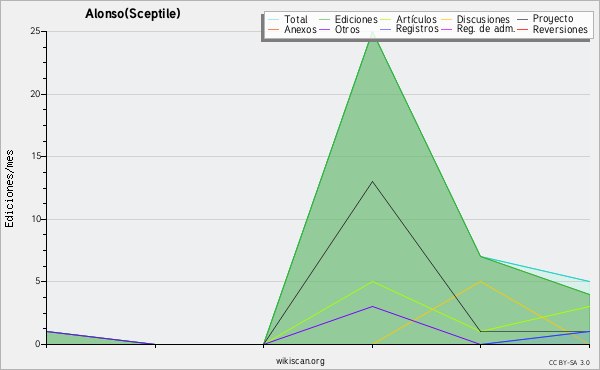600x370 pixels.
Task: Click the Proyecto legend entry
Action: pyautogui.click(x=553, y=19)
